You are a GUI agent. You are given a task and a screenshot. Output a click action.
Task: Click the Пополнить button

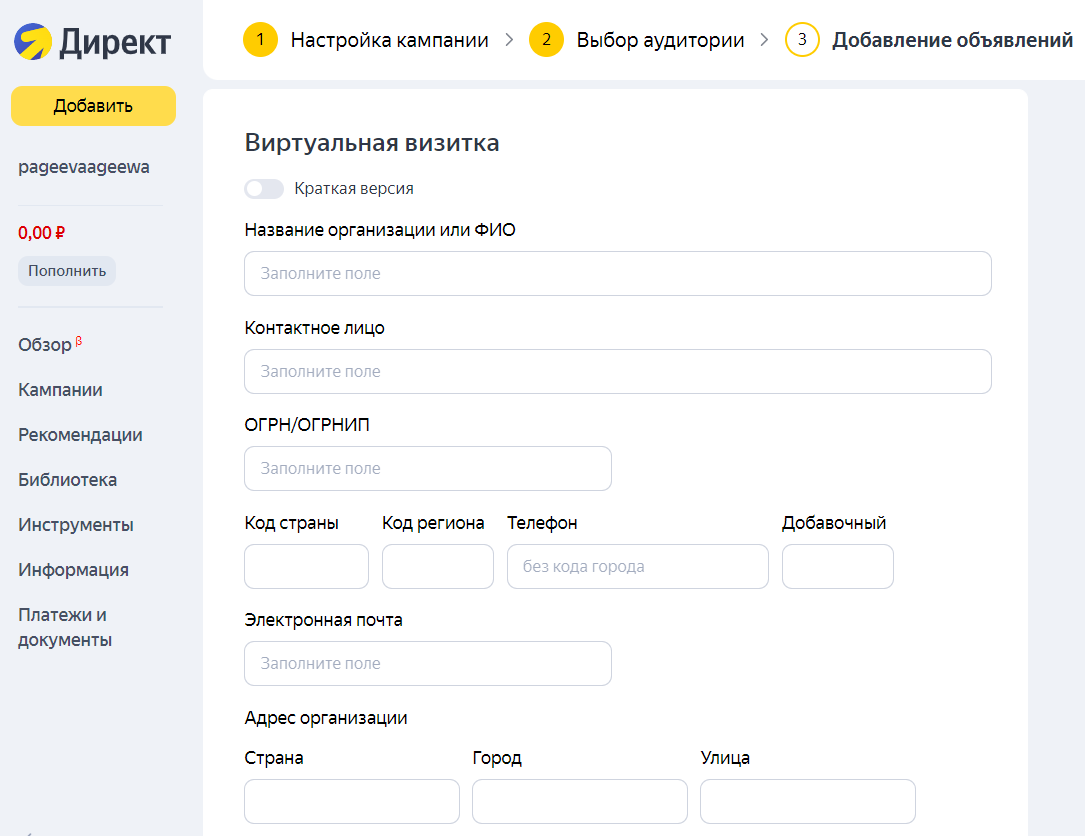[x=67, y=271]
